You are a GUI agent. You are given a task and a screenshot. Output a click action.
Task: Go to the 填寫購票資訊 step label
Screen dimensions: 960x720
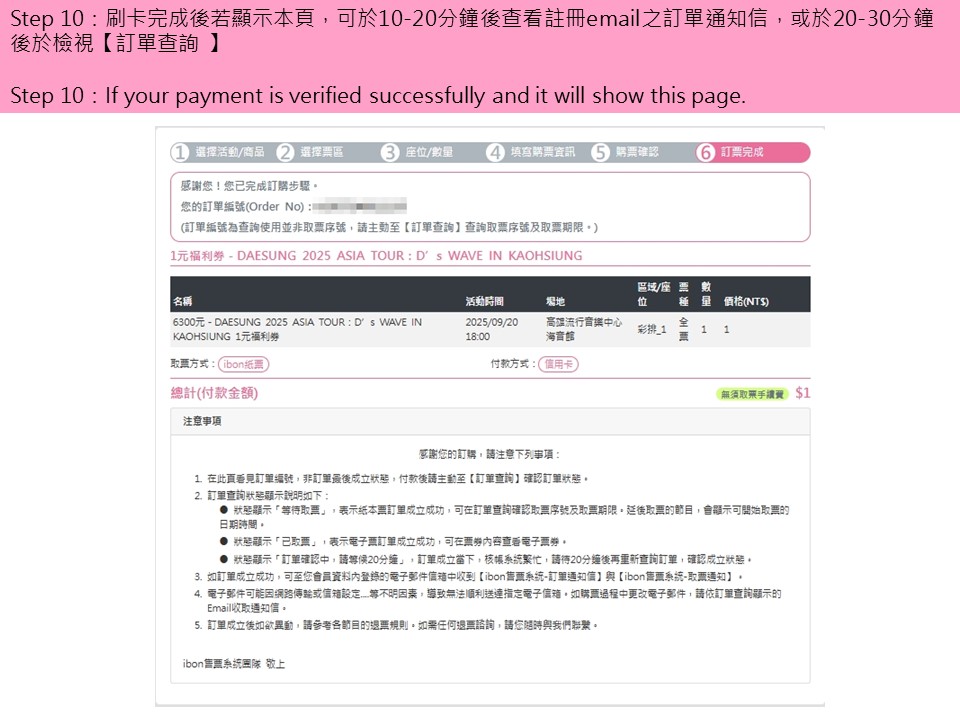pos(543,152)
